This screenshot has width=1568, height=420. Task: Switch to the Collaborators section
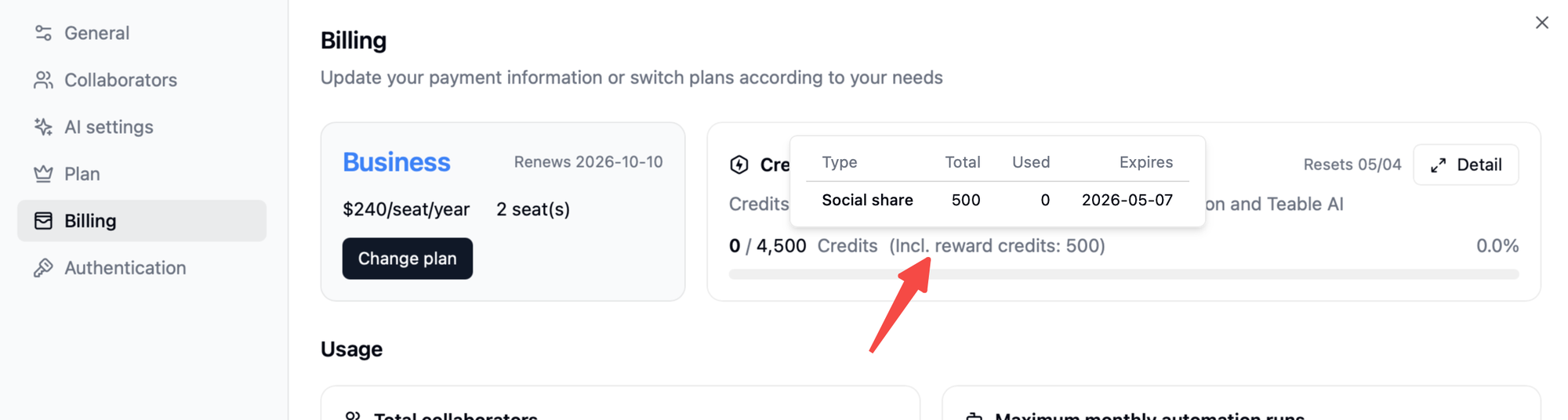click(121, 80)
